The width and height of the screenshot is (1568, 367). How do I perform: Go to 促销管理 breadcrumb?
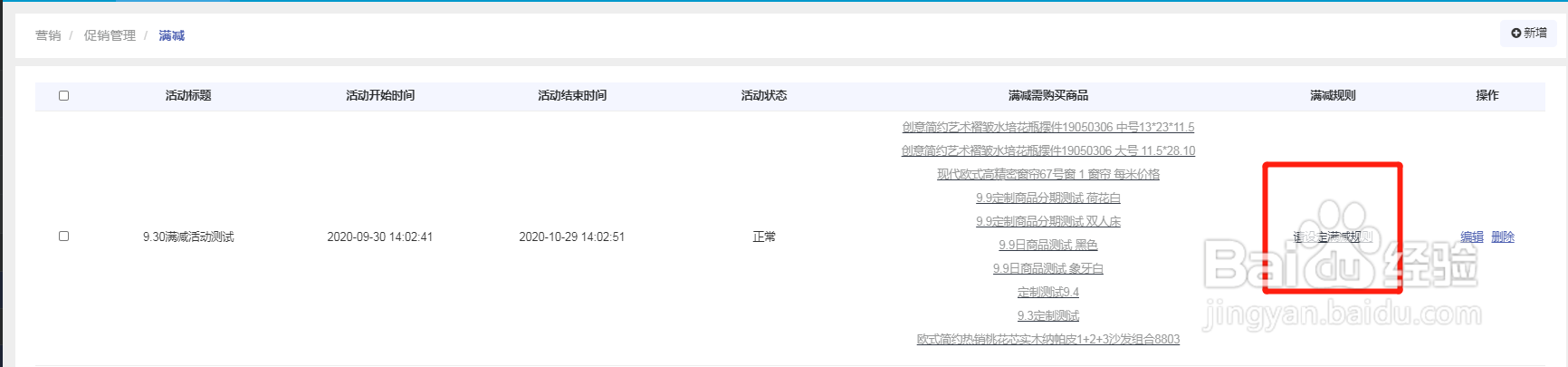click(110, 35)
